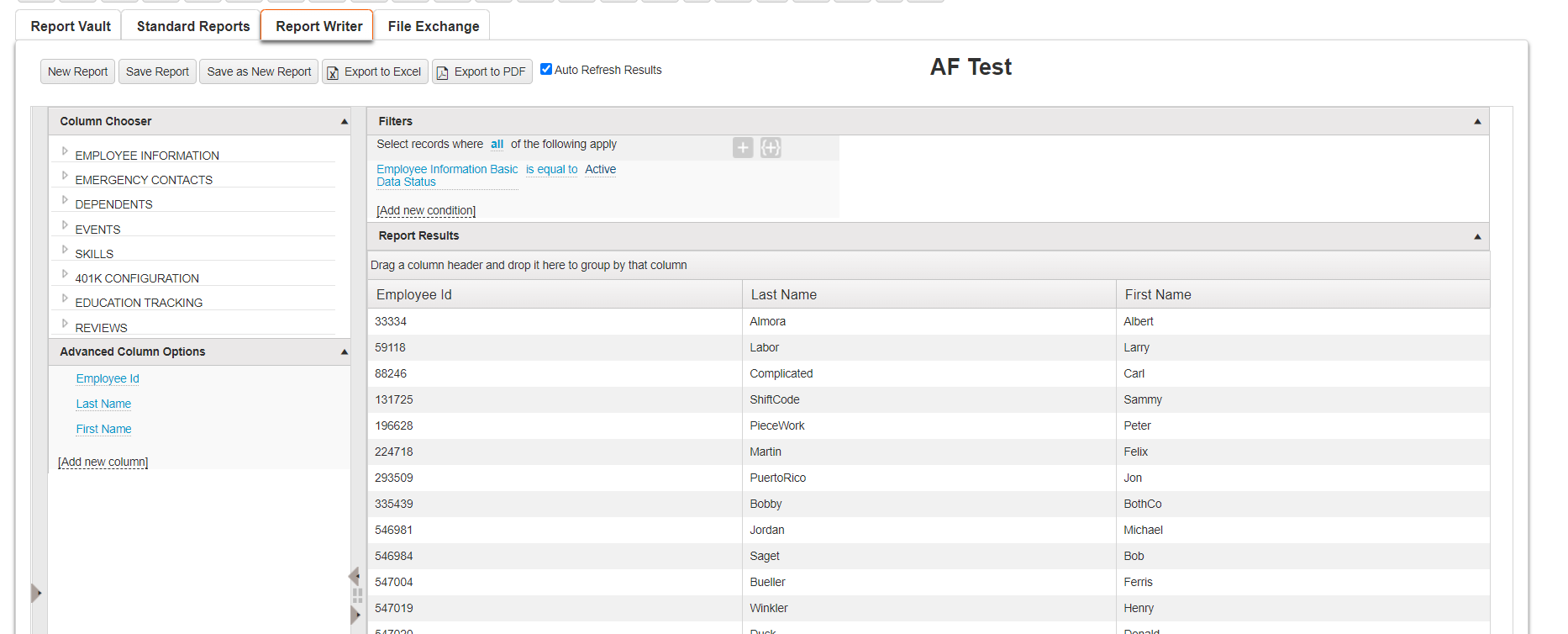Click the Add new condition link
This screenshot has width=1568, height=634.
point(426,210)
